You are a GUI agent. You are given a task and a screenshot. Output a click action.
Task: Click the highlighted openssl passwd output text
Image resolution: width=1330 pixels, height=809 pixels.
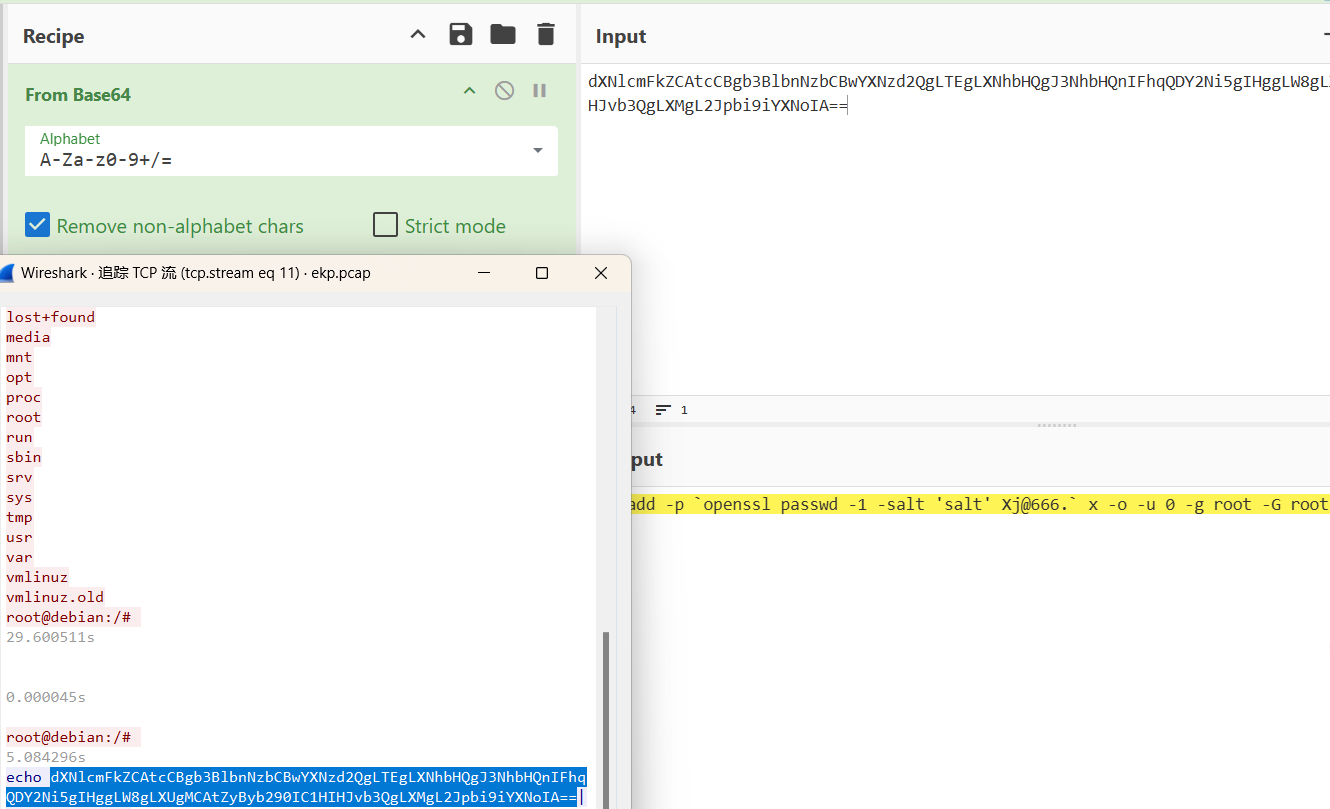[x=978, y=504]
